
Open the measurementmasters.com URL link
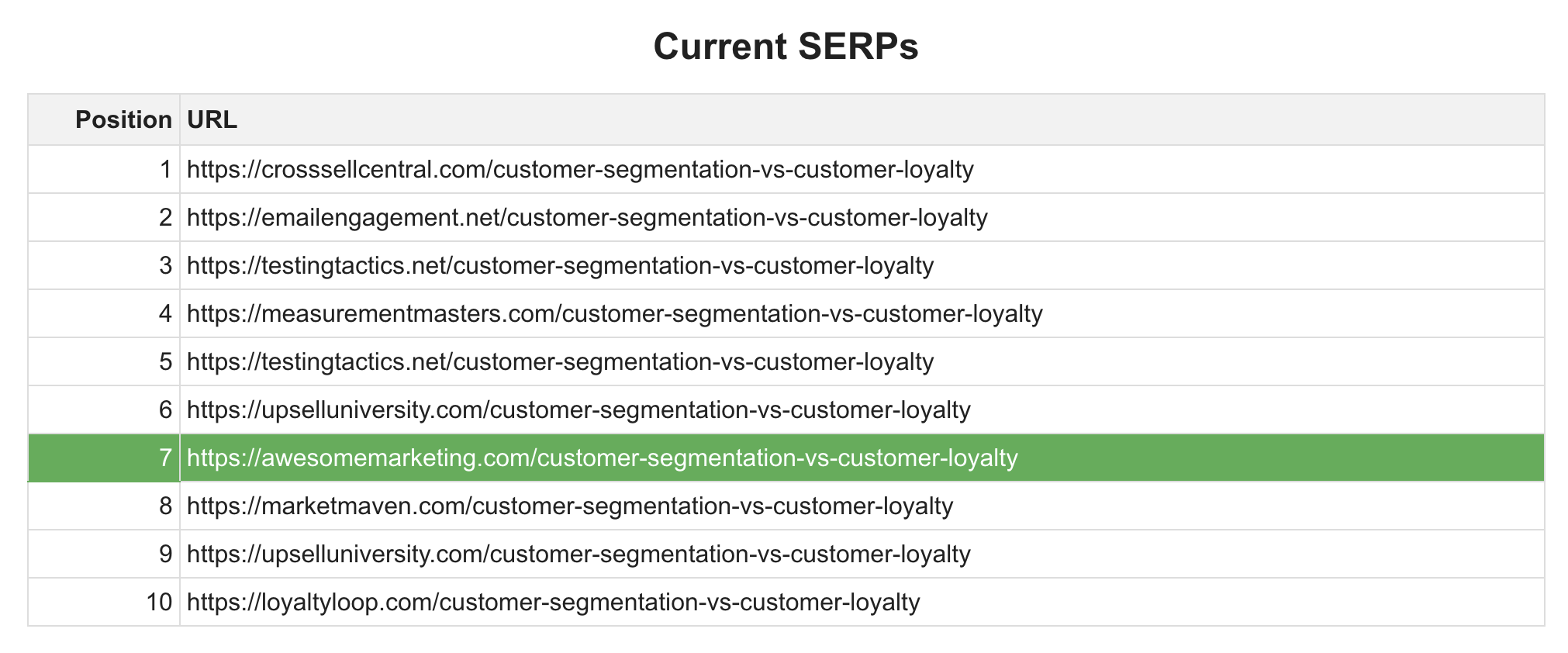[x=614, y=313]
